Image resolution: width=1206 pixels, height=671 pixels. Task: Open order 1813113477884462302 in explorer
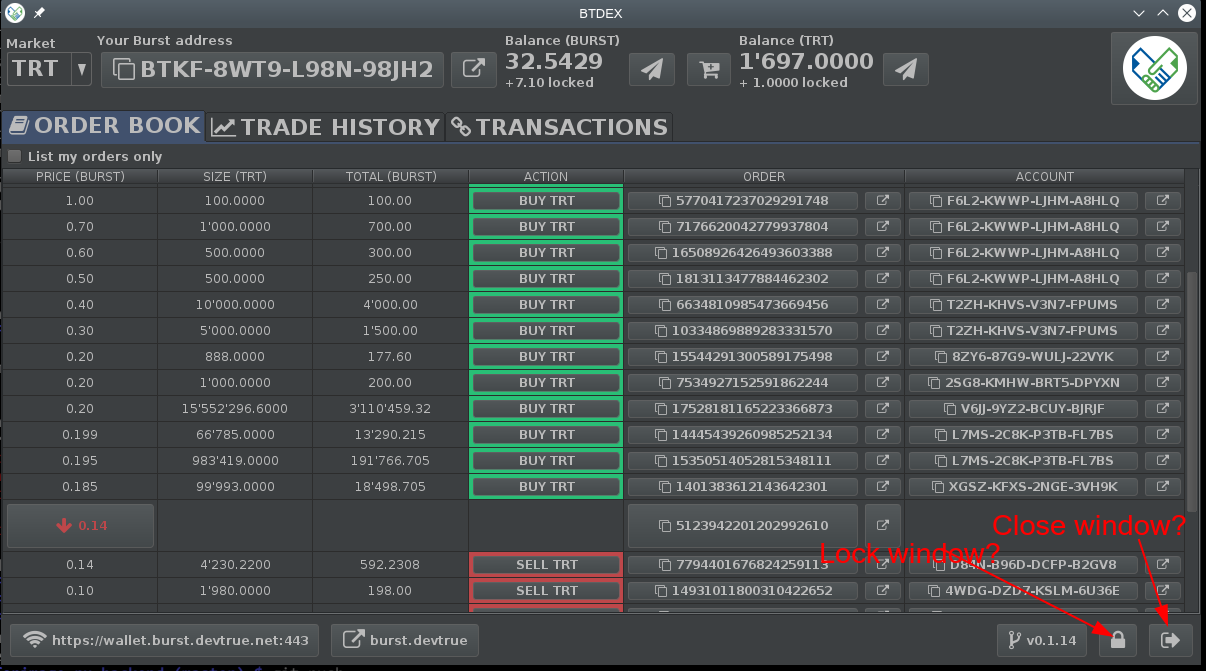coord(883,278)
